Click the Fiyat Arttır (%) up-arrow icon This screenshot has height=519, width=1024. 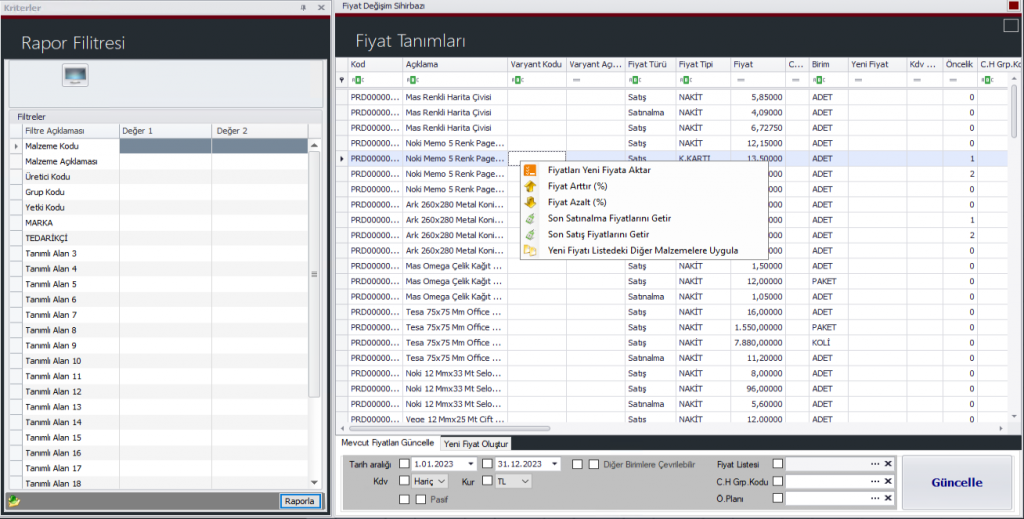coord(530,186)
